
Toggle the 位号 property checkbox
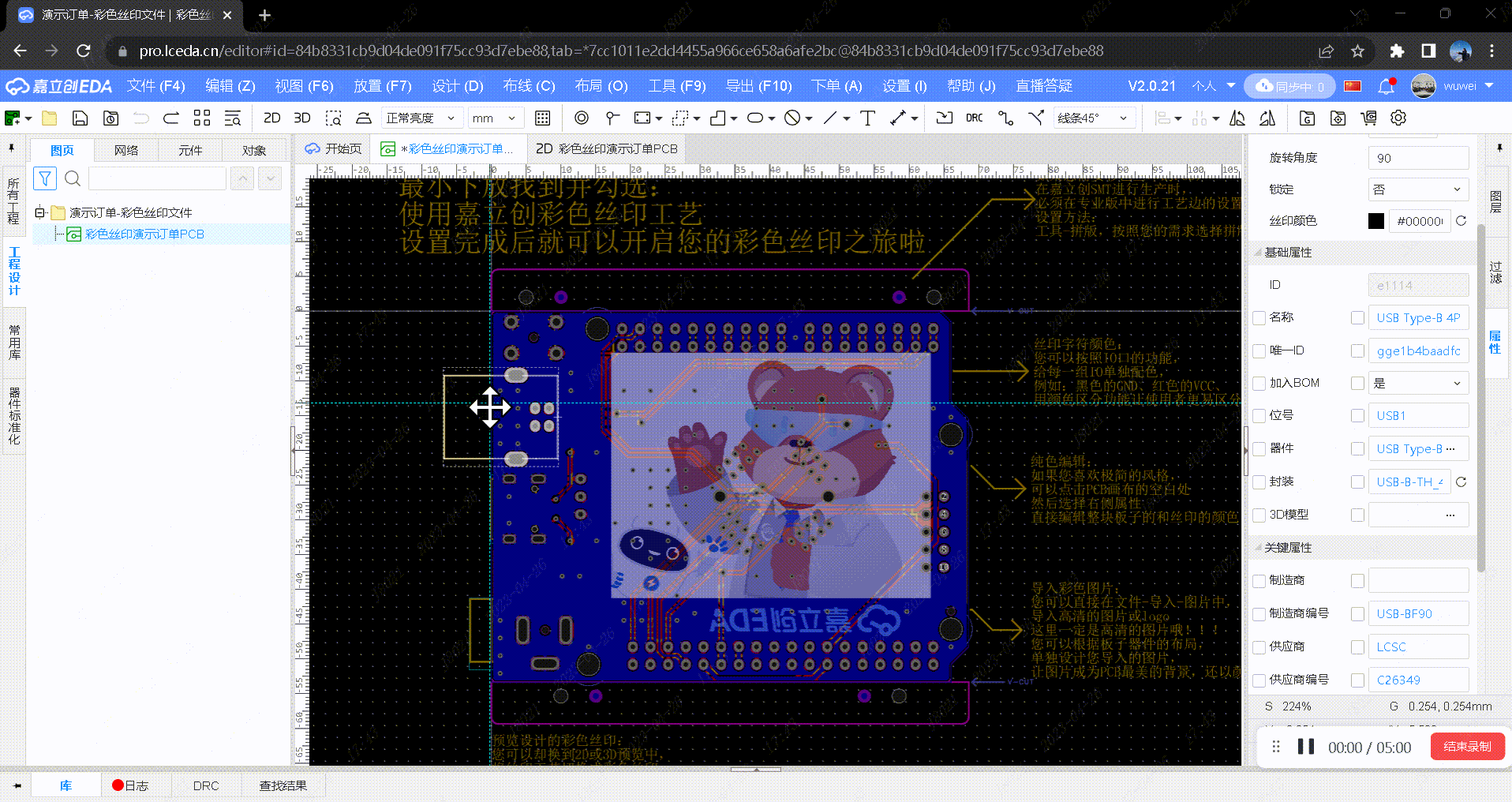[1259, 416]
